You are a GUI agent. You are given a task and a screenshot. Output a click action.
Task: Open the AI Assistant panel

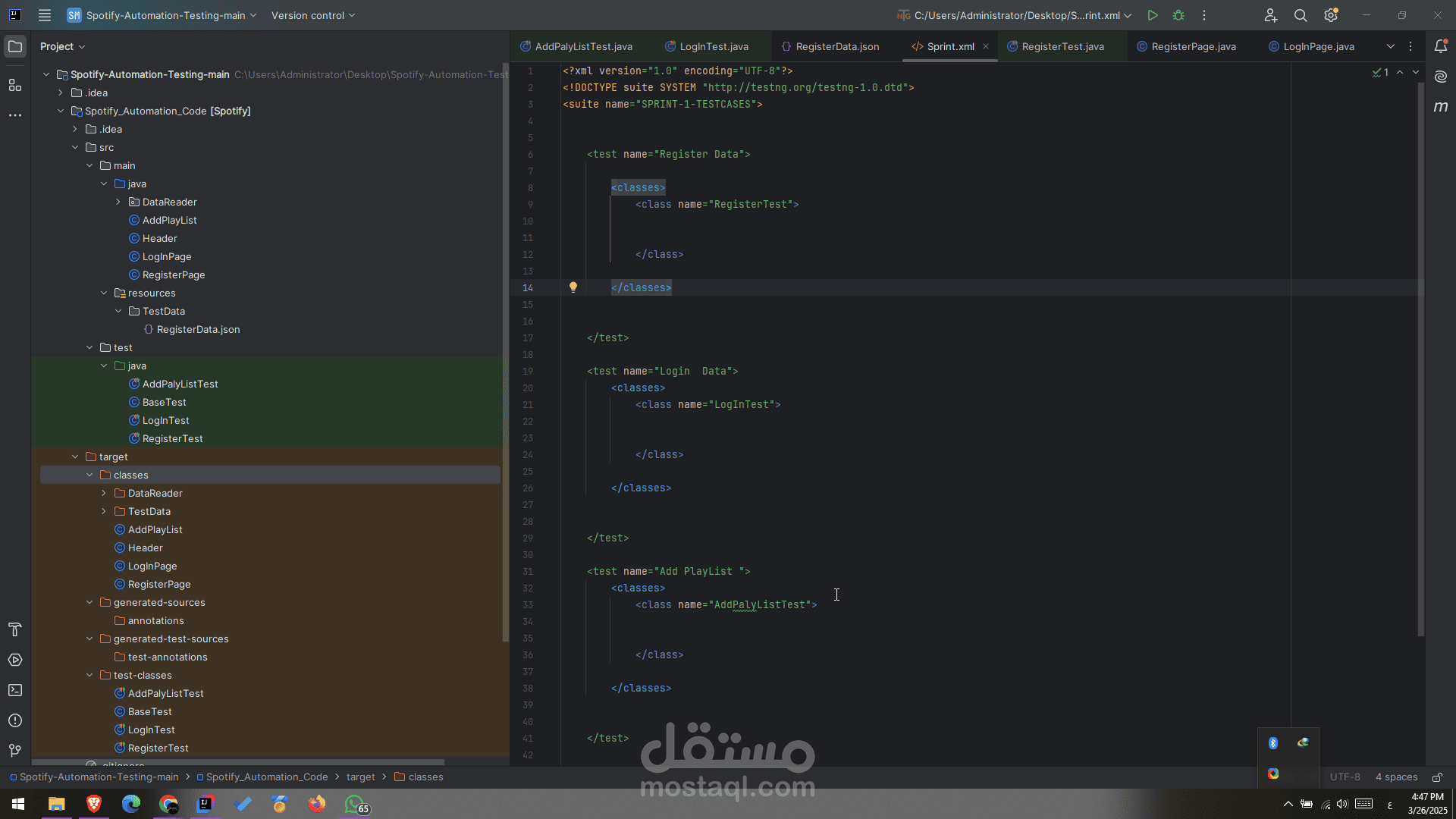click(1441, 77)
